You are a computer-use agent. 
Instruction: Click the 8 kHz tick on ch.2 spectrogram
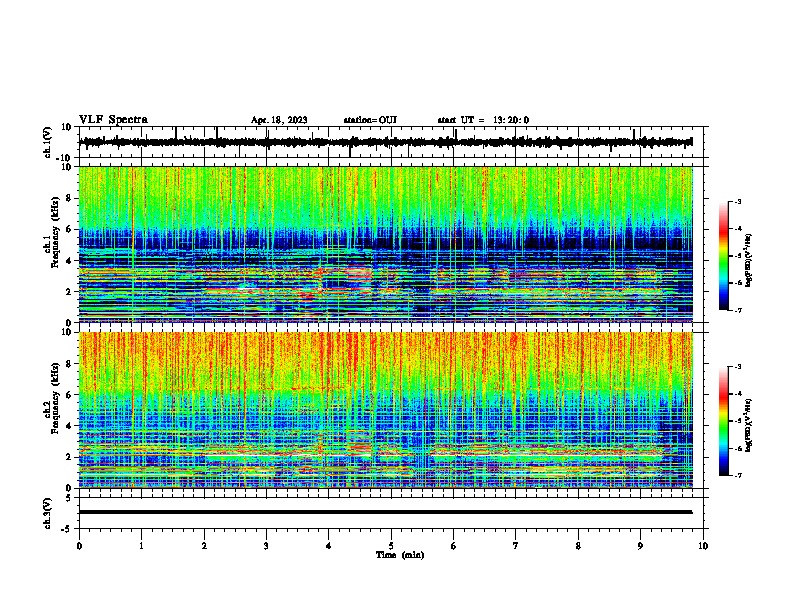click(x=69, y=364)
